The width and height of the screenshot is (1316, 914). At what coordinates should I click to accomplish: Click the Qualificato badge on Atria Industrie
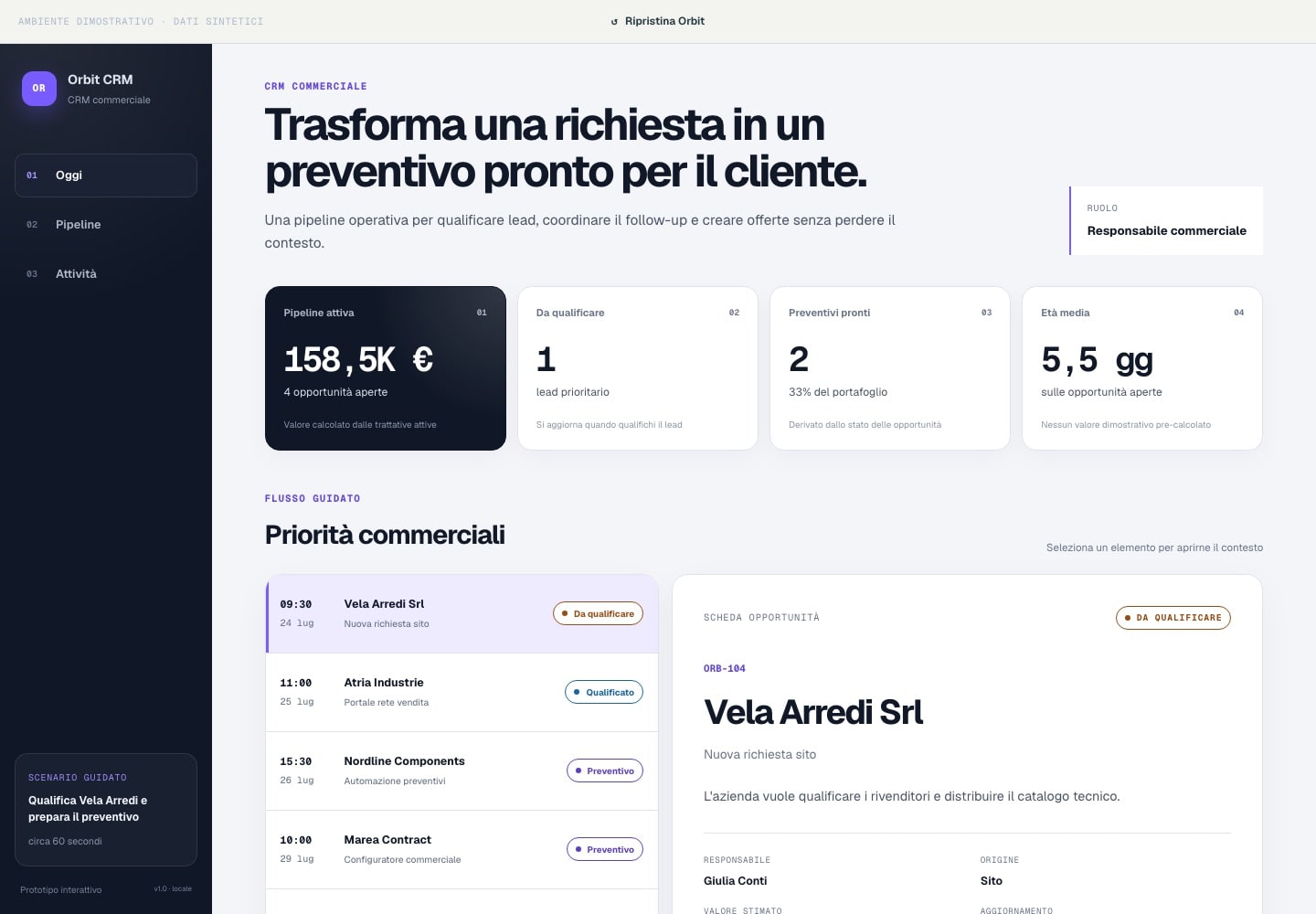click(604, 693)
